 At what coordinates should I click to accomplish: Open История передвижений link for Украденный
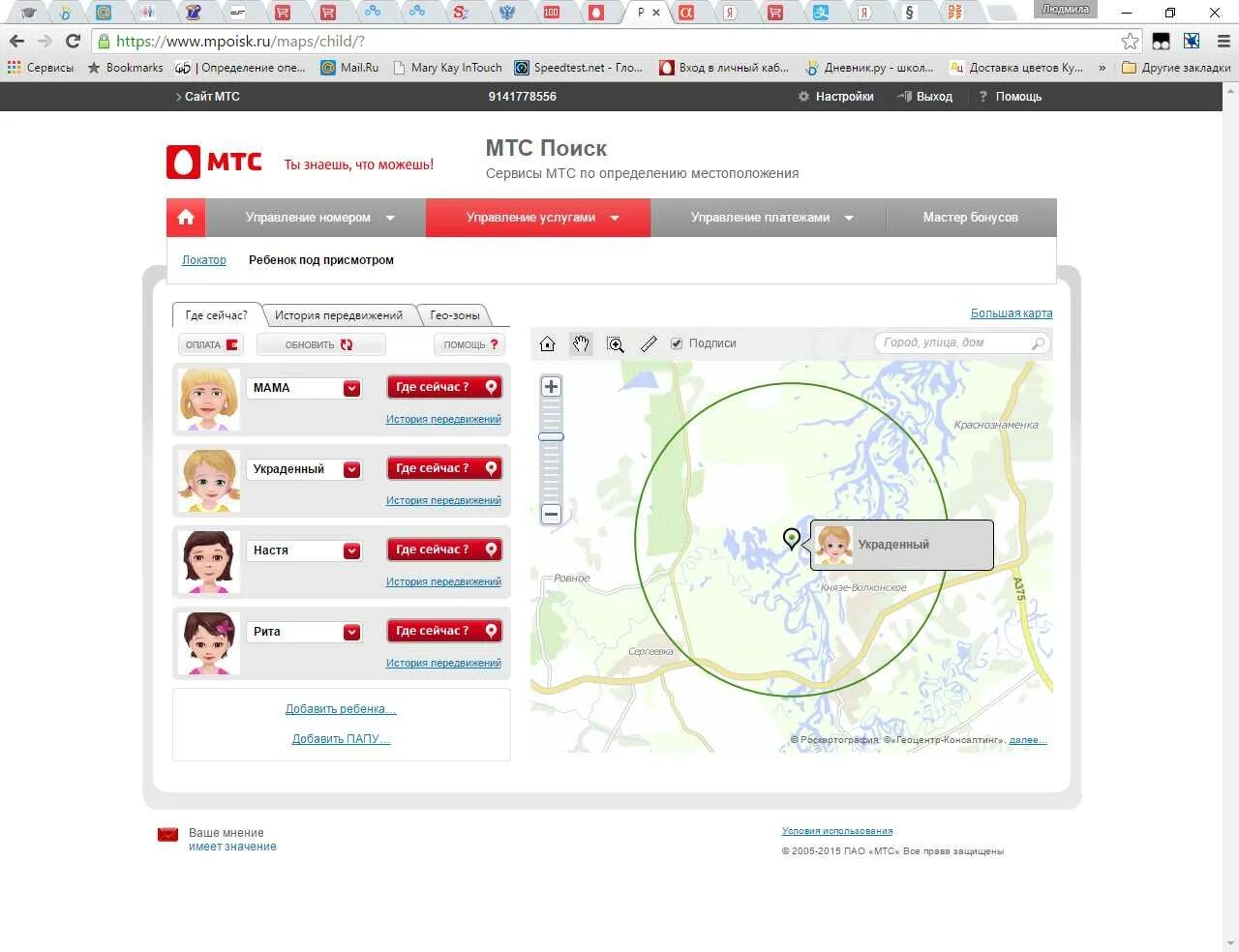pyautogui.click(x=443, y=500)
